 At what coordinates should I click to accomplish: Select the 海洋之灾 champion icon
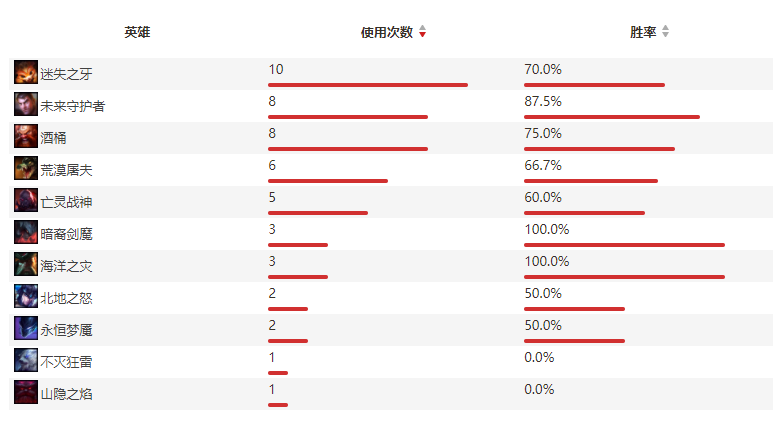tap(26, 265)
